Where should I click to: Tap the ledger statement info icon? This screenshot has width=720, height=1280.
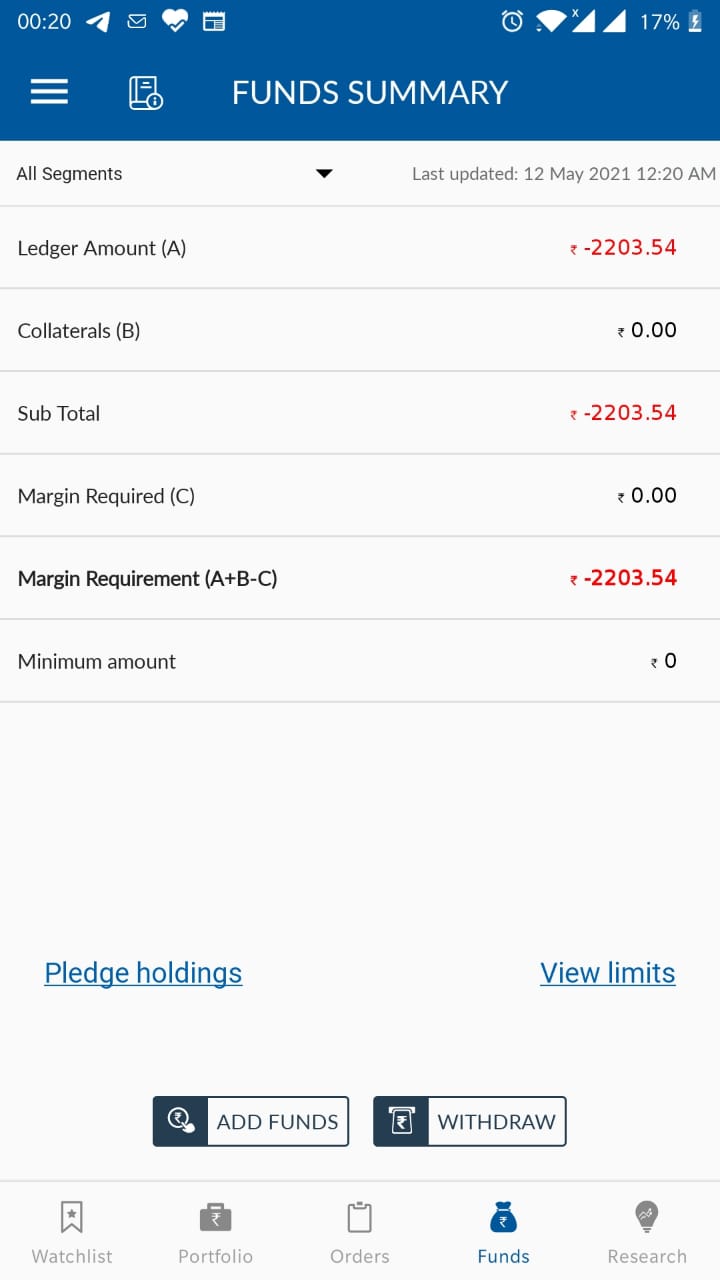tap(145, 92)
